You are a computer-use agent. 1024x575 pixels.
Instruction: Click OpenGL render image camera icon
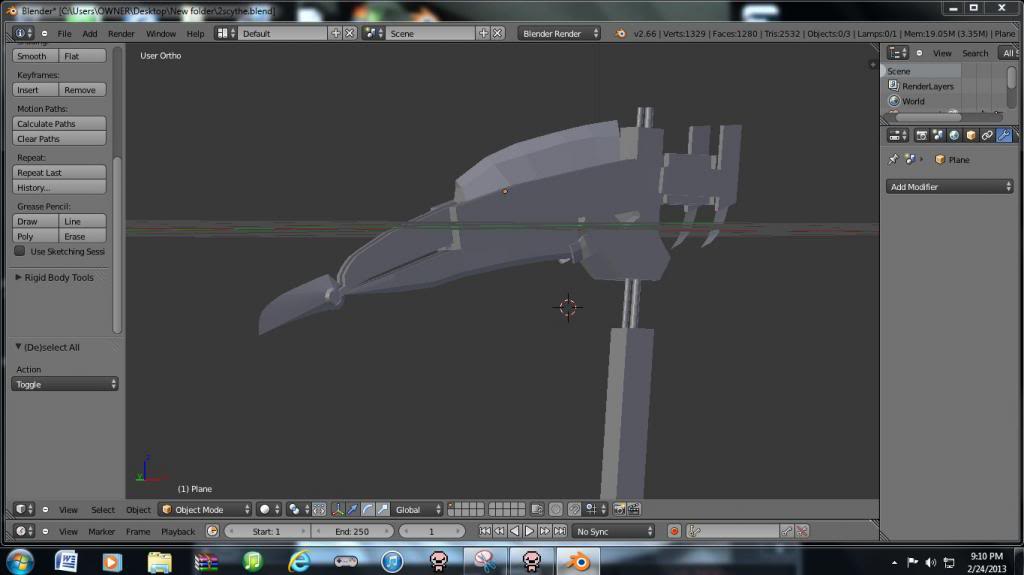[619, 510]
